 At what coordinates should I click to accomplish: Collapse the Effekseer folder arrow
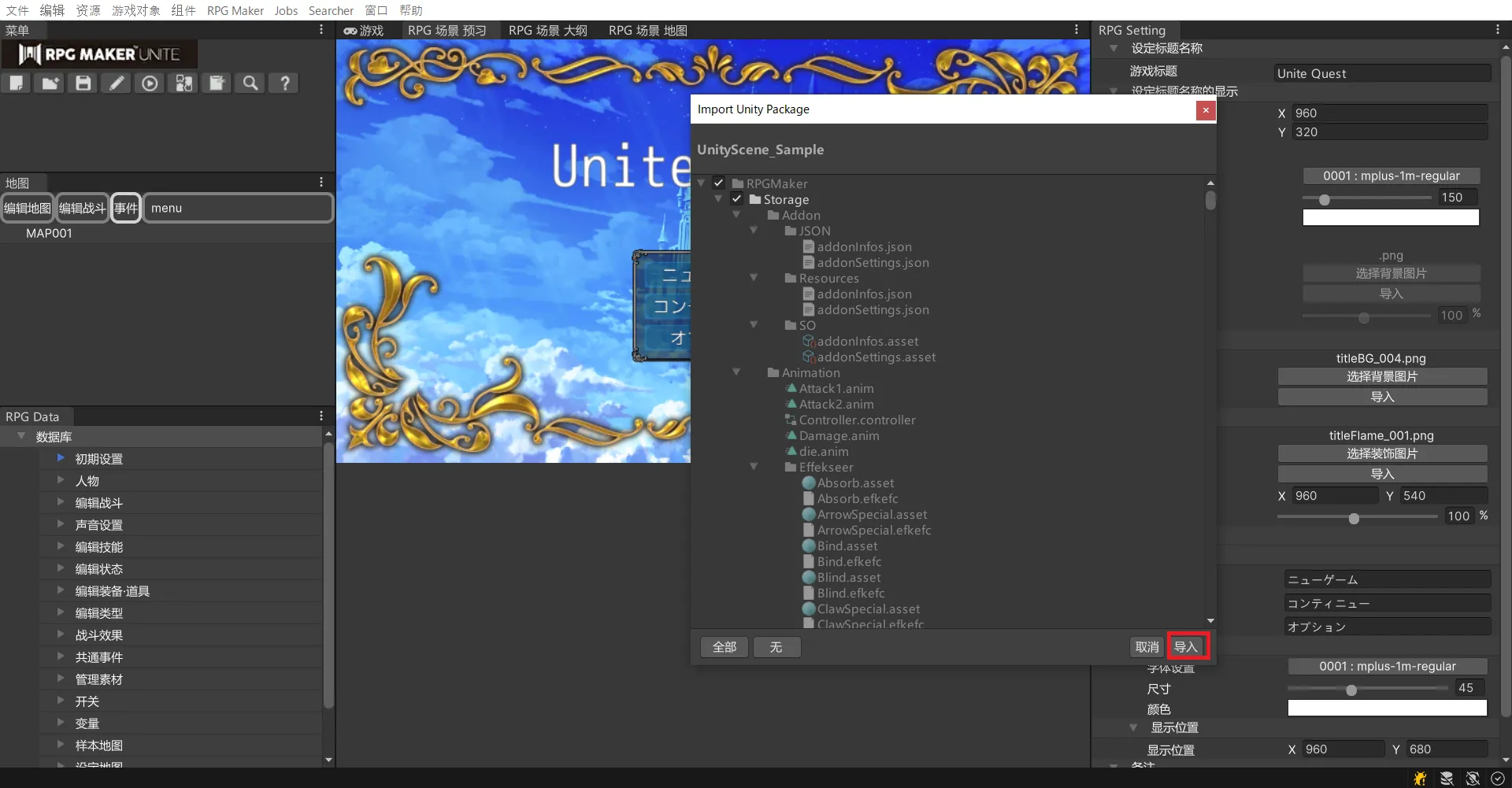754,467
